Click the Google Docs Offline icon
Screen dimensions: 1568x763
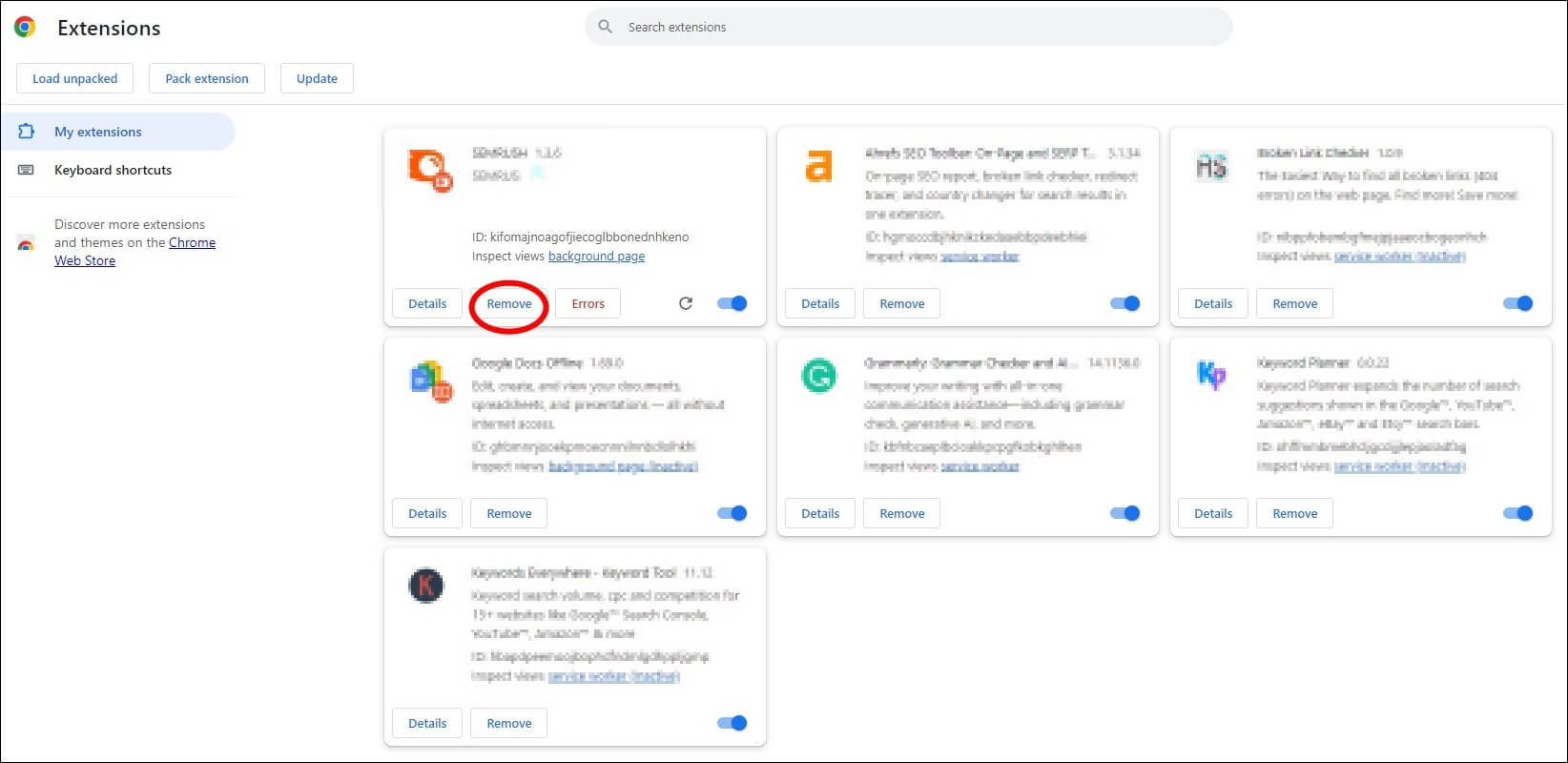[429, 381]
